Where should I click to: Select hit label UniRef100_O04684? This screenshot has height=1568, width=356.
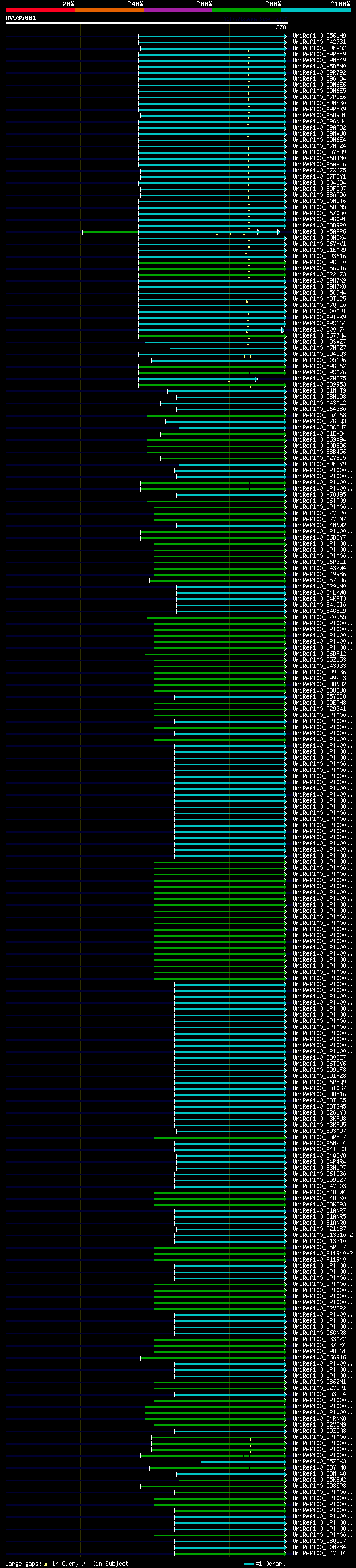319,182
